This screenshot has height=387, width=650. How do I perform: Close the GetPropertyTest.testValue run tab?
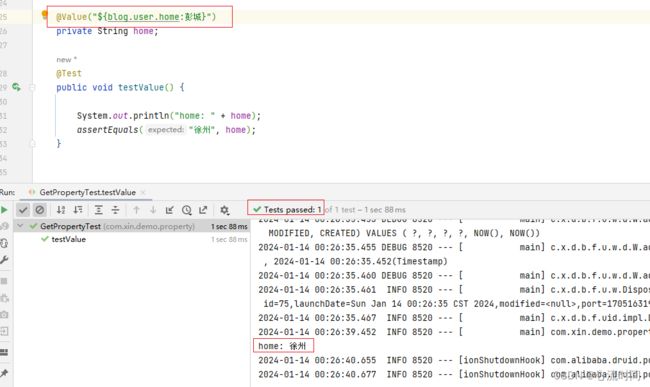pyautogui.click(x=143, y=192)
